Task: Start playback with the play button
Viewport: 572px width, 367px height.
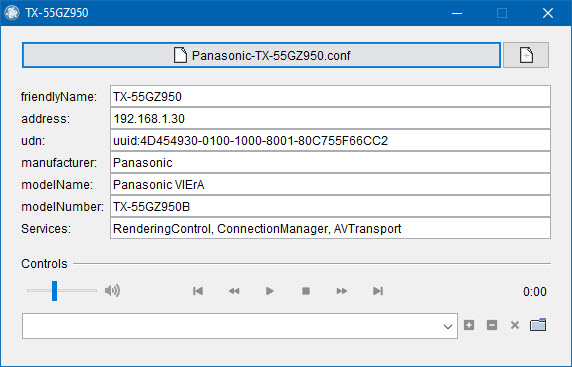Action: point(270,291)
